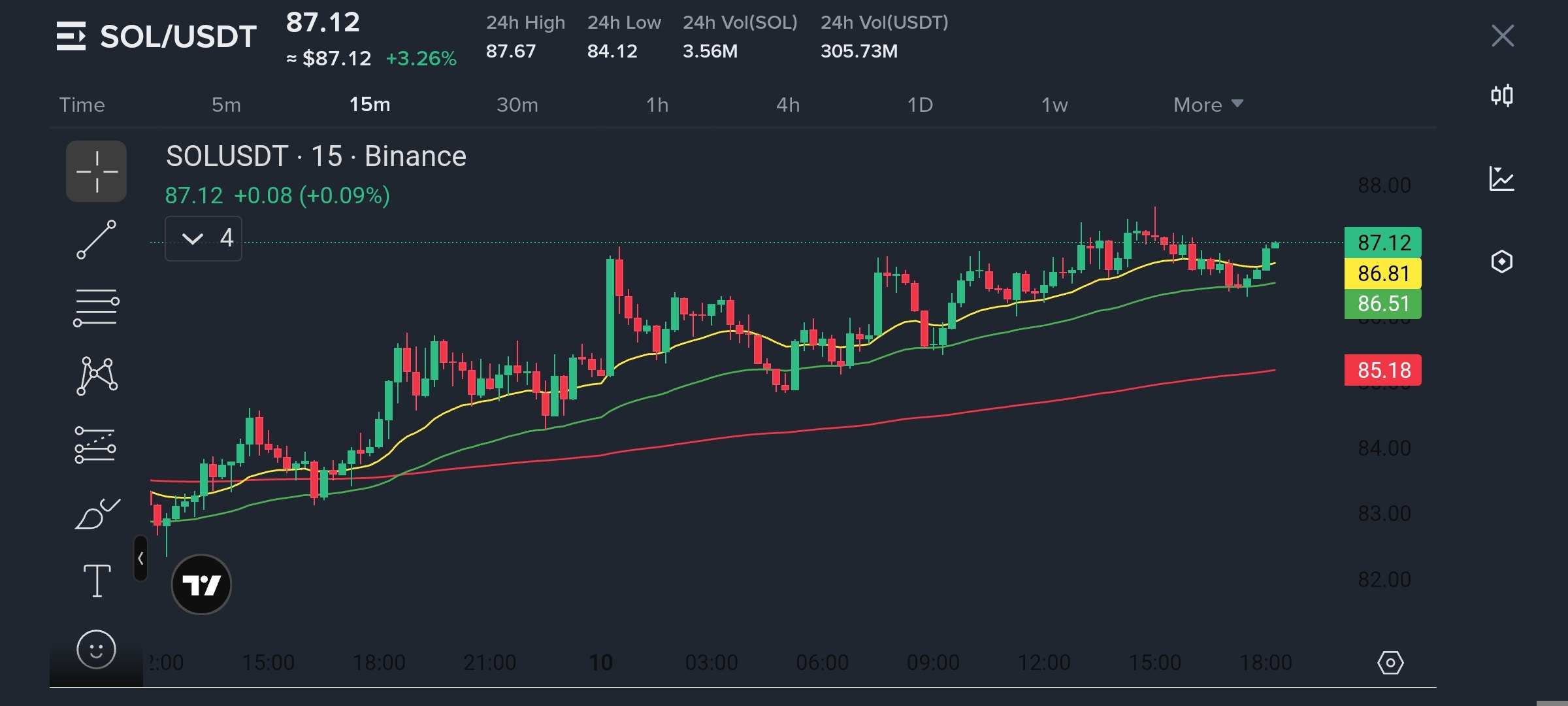Collapse the drawing toolbar side arrow
Viewport: 1568px width, 706px height.
coord(140,558)
